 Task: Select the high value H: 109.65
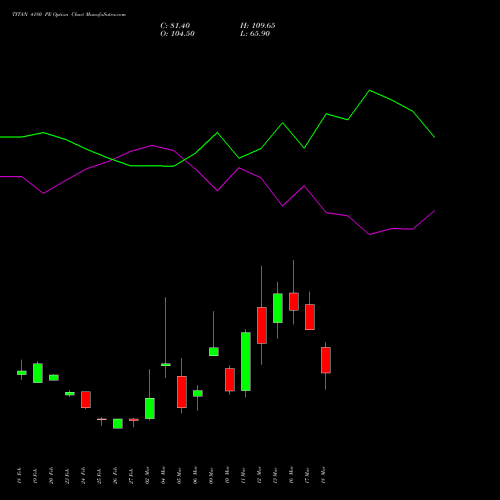coord(258,26)
